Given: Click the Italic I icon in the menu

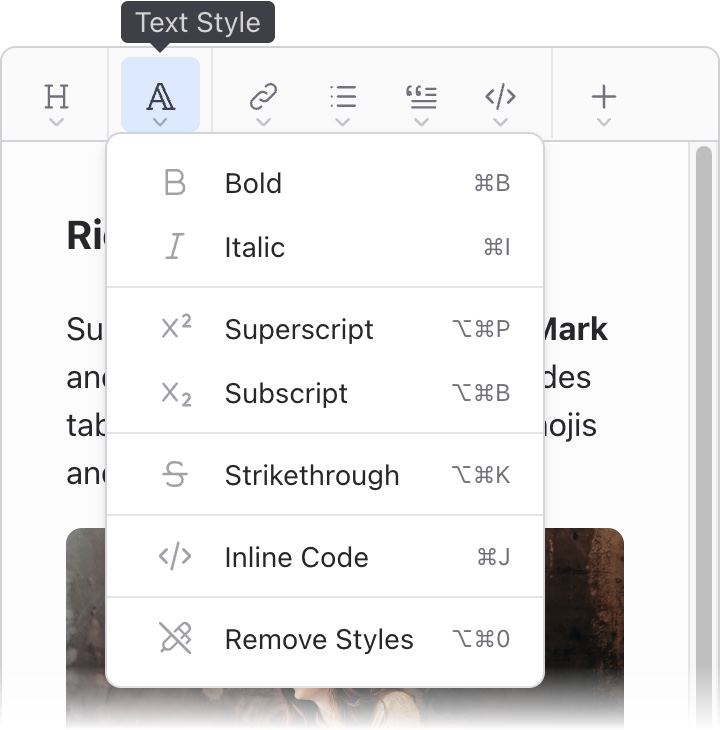Looking at the screenshot, I should tap(175, 246).
